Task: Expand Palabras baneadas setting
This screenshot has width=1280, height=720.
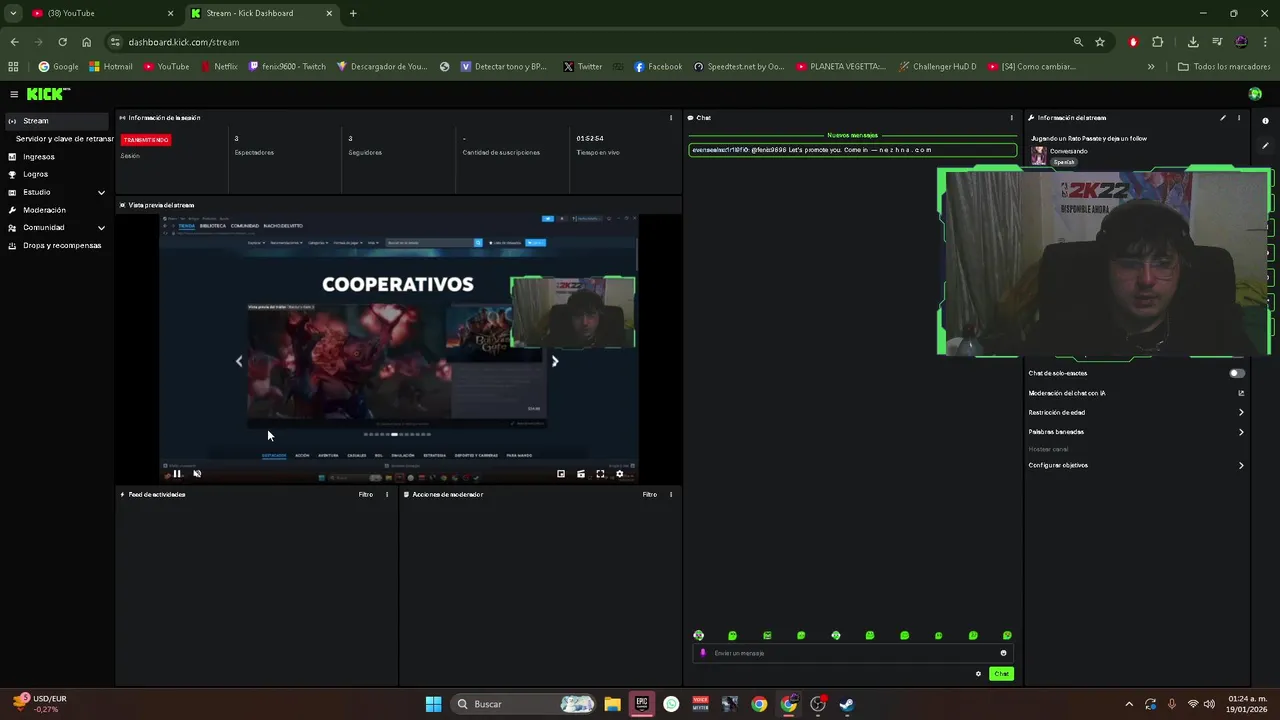Action: pyautogui.click(x=1241, y=432)
